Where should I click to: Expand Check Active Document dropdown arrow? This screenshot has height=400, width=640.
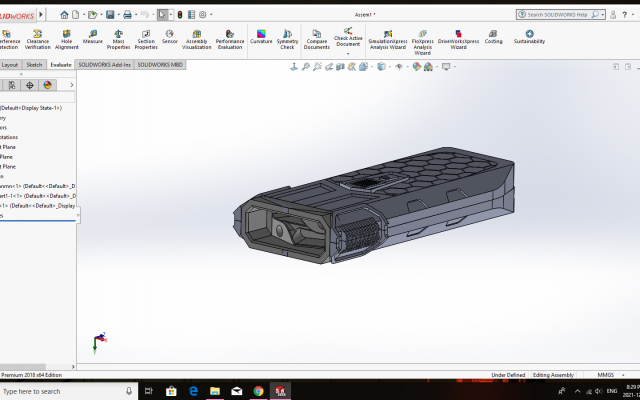[348, 53]
